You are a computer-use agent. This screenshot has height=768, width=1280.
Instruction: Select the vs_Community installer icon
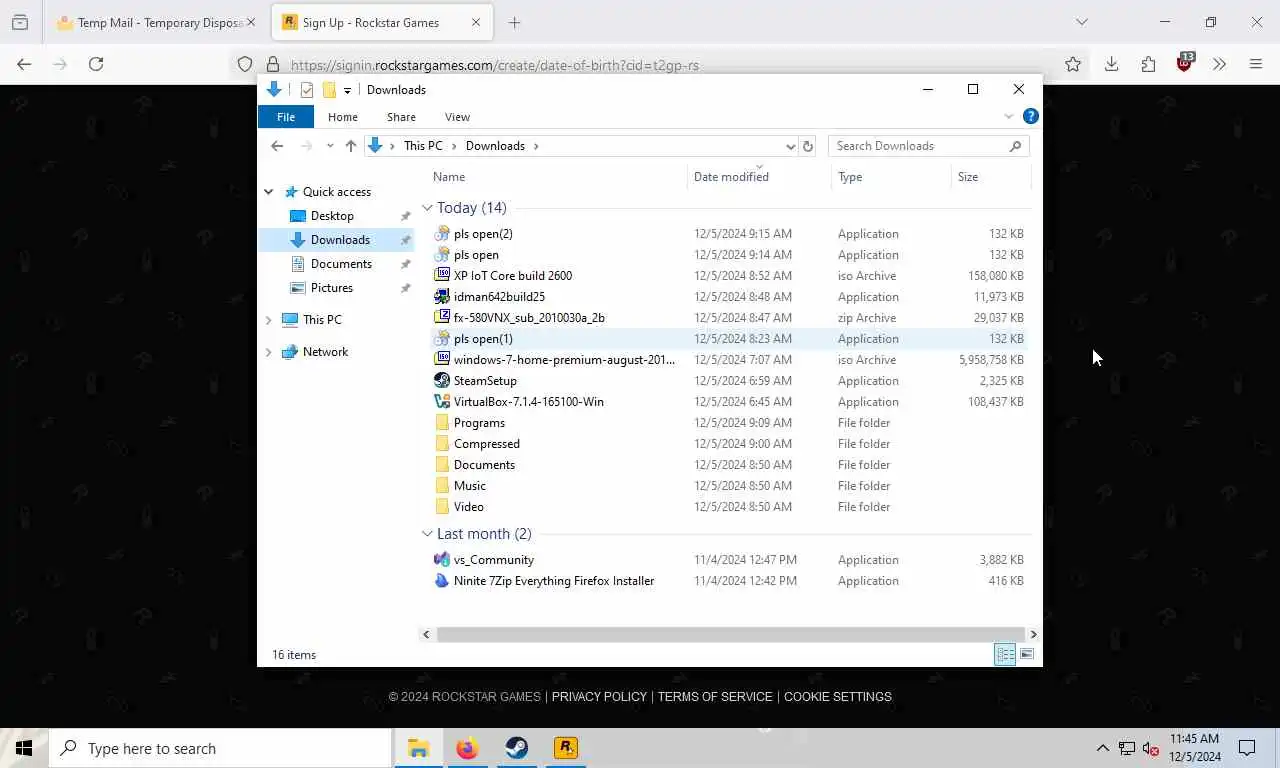click(x=442, y=560)
